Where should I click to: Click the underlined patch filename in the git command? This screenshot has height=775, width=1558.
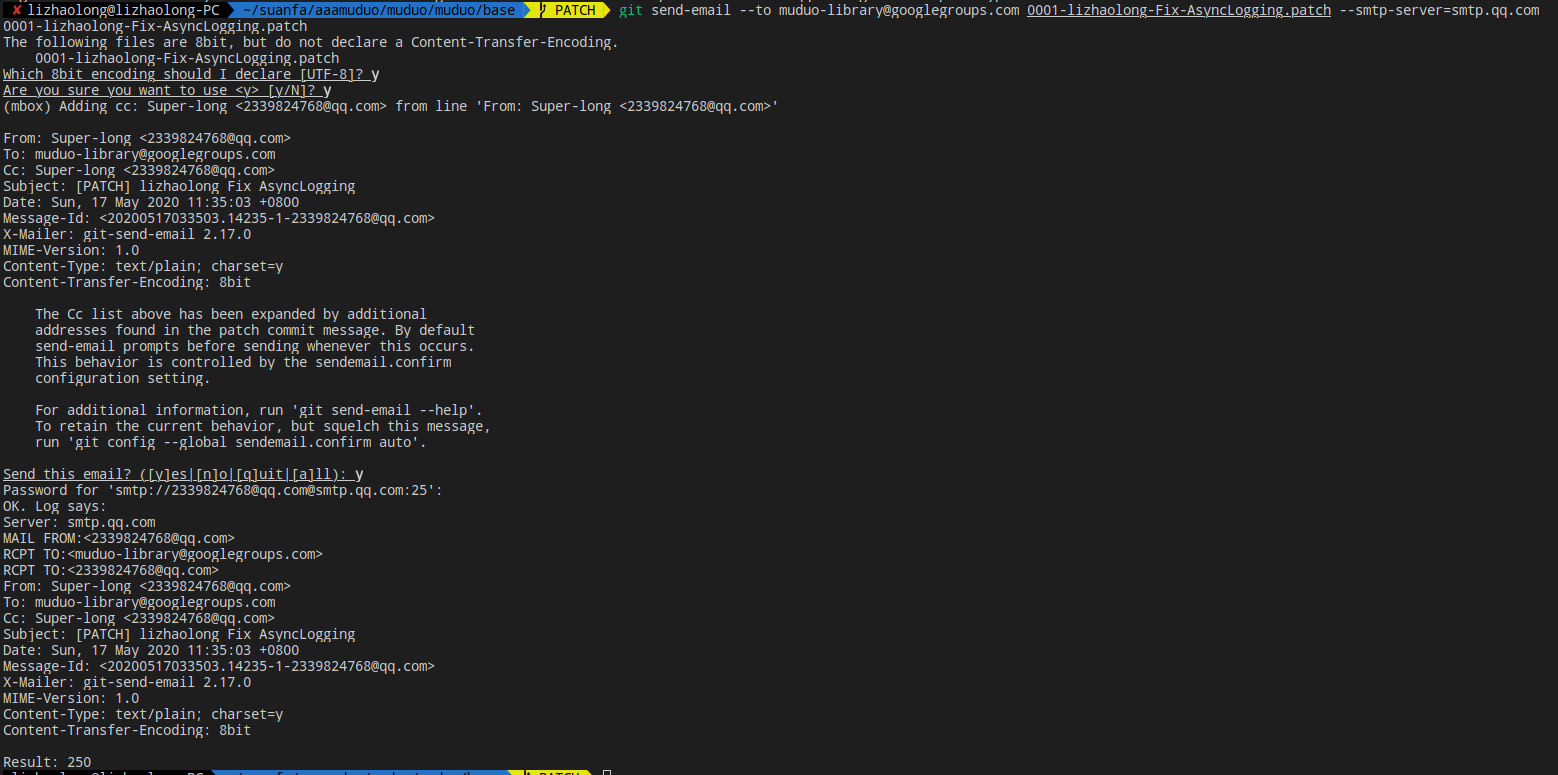(x=1179, y=10)
